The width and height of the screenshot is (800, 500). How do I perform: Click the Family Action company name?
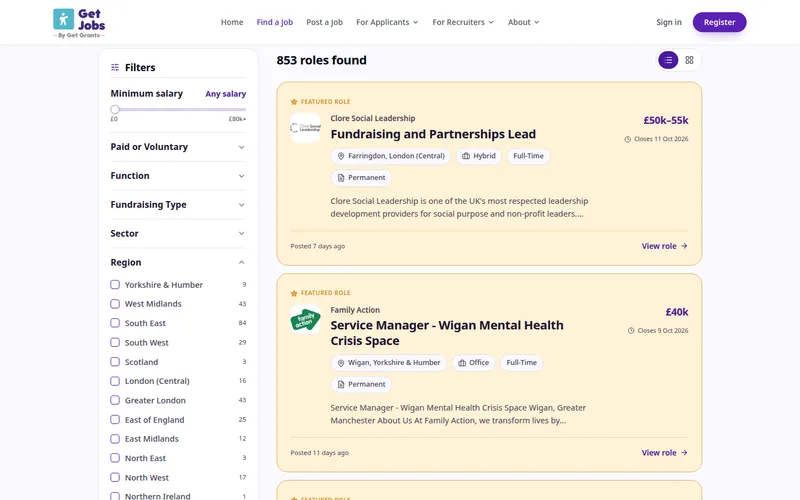[355, 310]
